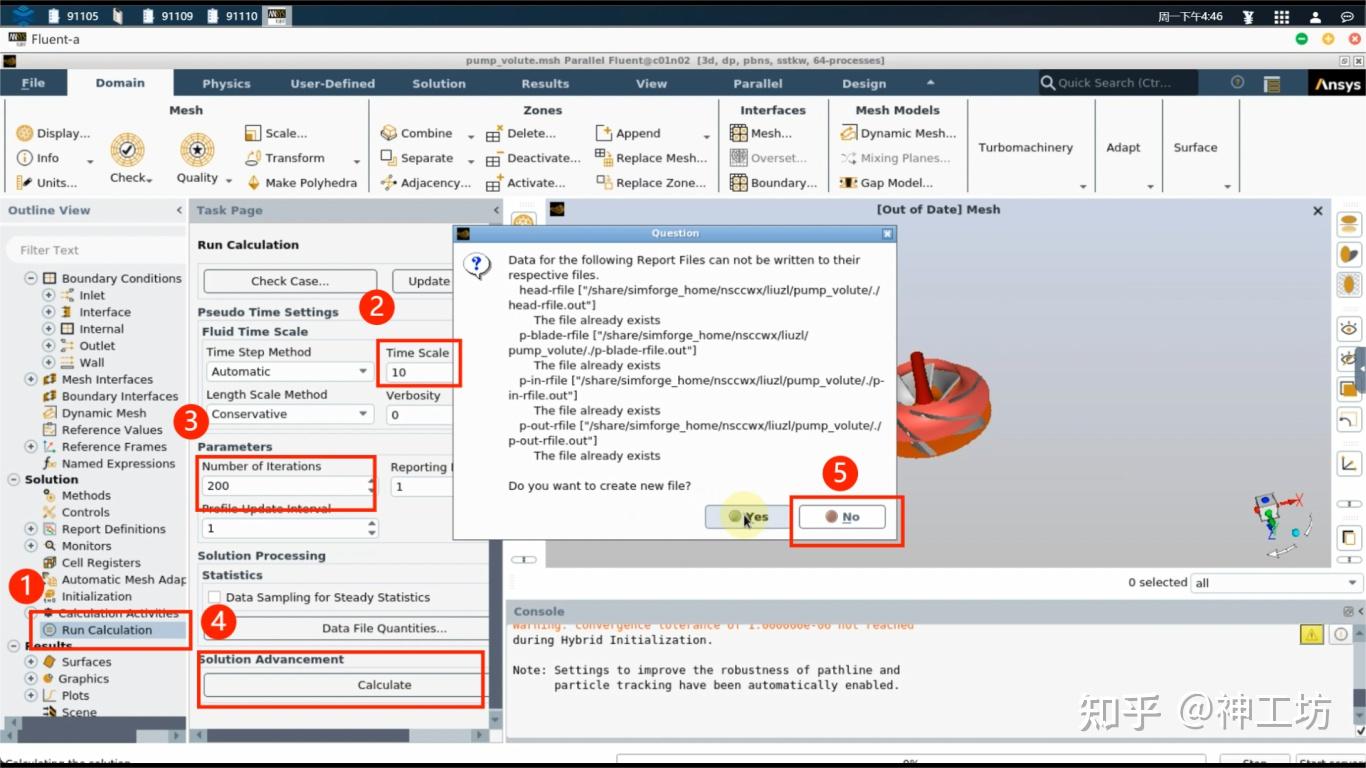
Task: Click the Quick Search box
Action: tap(1117, 83)
